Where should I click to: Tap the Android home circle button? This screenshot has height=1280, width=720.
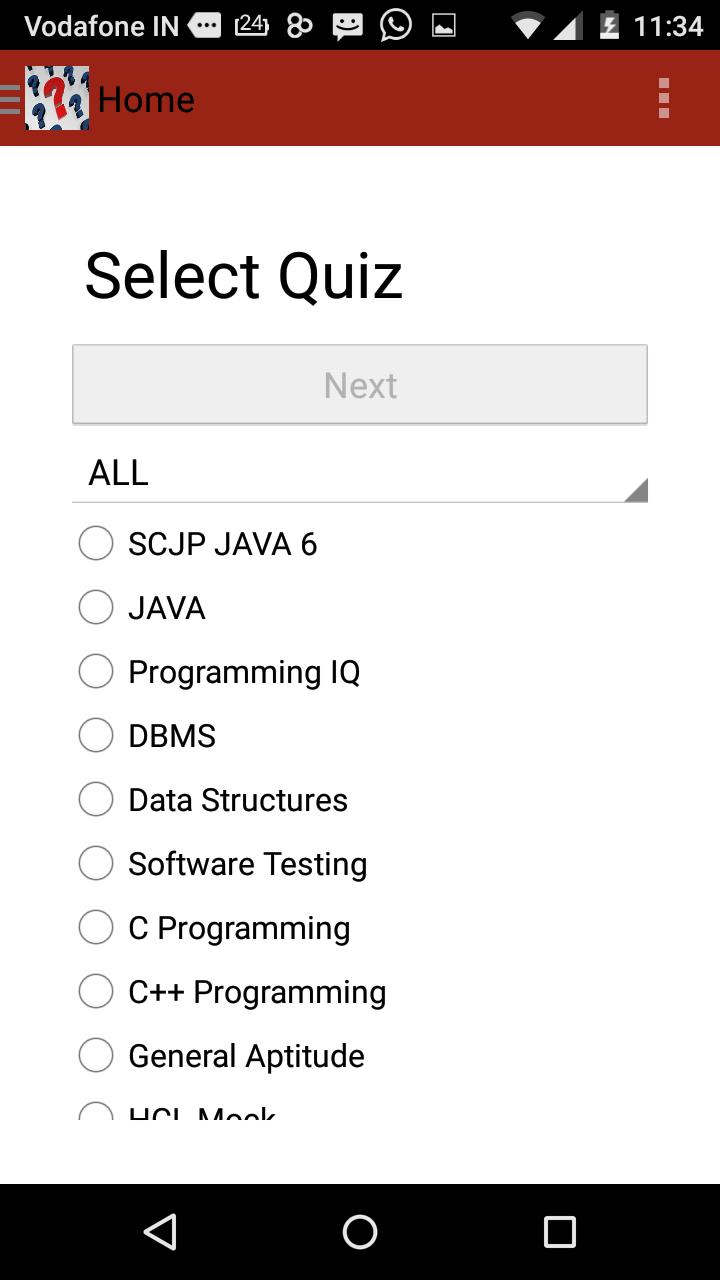pyautogui.click(x=360, y=1232)
